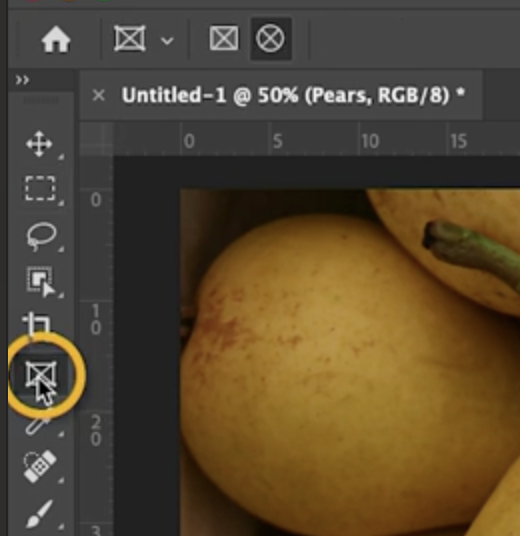Screen dimensions: 520x536
Task: Click the pear image on canvas
Action: 350,362
